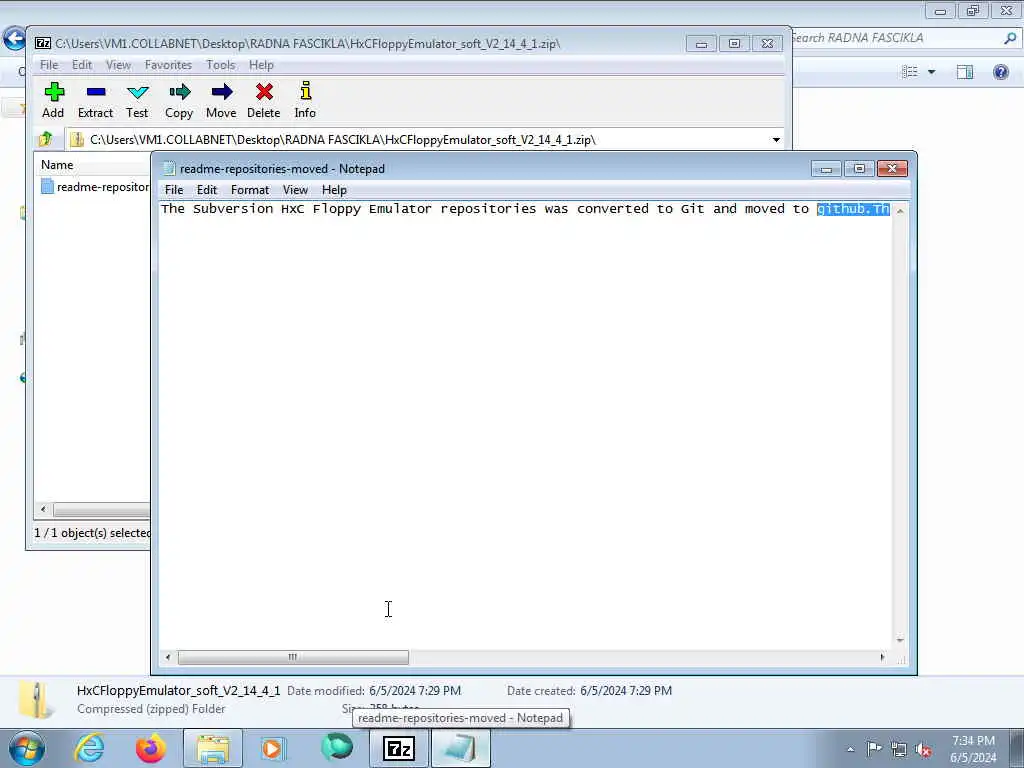The width and height of the screenshot is (1024, 768).
Task: Close the Notepad window
Action: pyautogui.click(x=892, y=168)
